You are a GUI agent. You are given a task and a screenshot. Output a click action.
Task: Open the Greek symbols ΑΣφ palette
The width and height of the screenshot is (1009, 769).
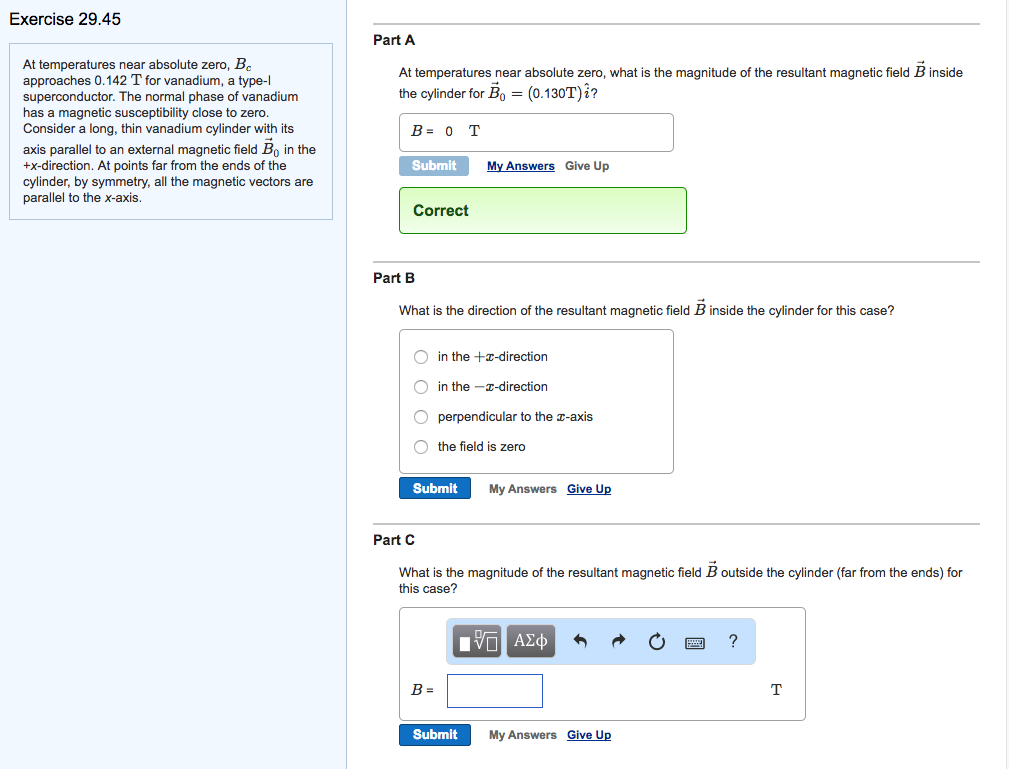pyautogui.click(x=530, y=641)
